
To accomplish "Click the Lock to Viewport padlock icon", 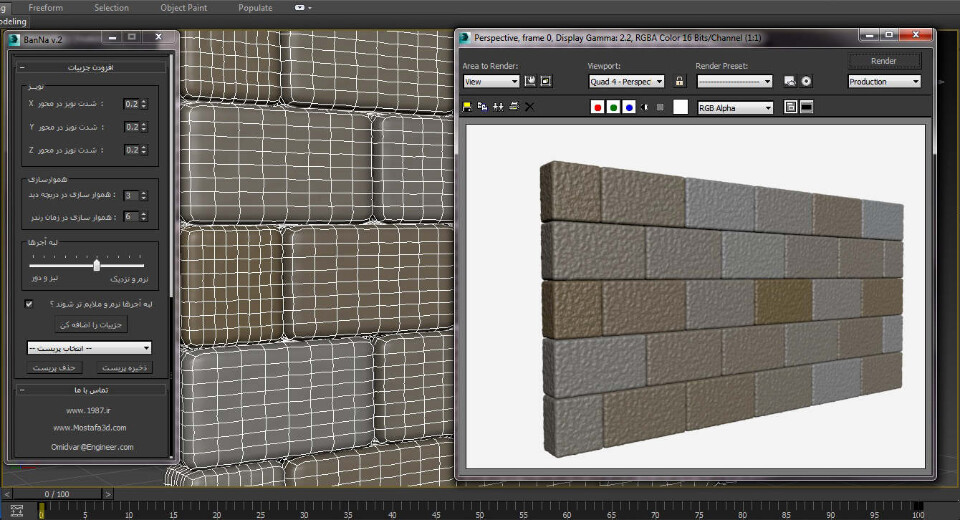I will pyautogui.click(x=680, y=82).
